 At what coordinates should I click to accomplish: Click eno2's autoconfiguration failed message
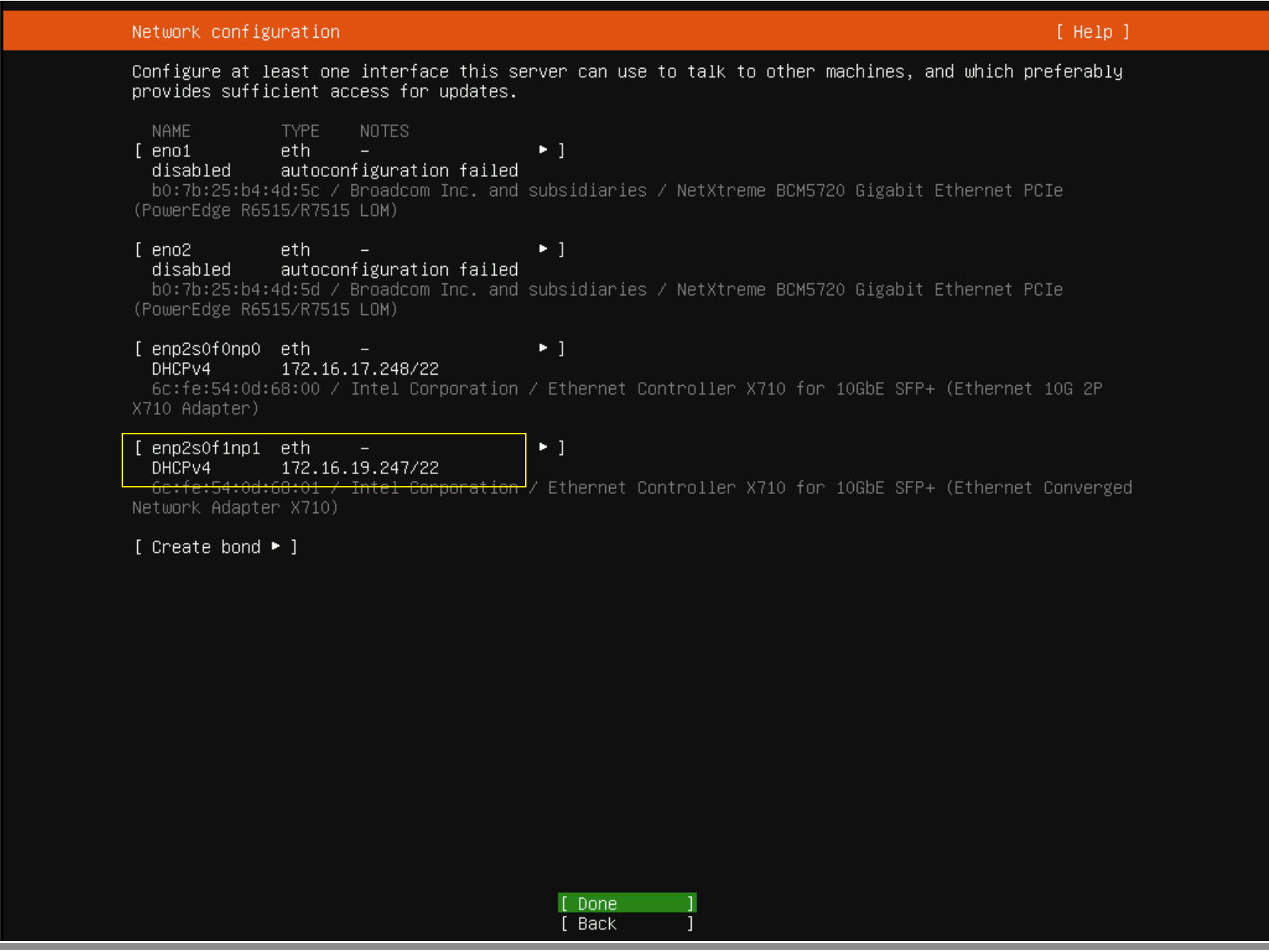pyautogui.click(x=399, y=270)
